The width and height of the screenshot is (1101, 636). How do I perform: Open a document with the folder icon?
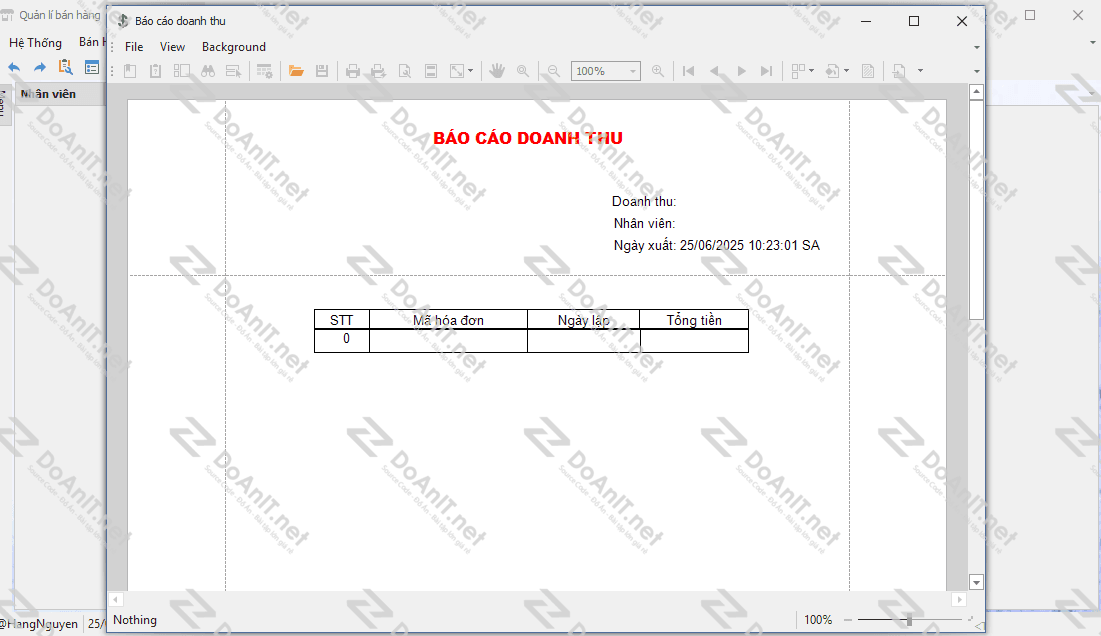(296, 71)
